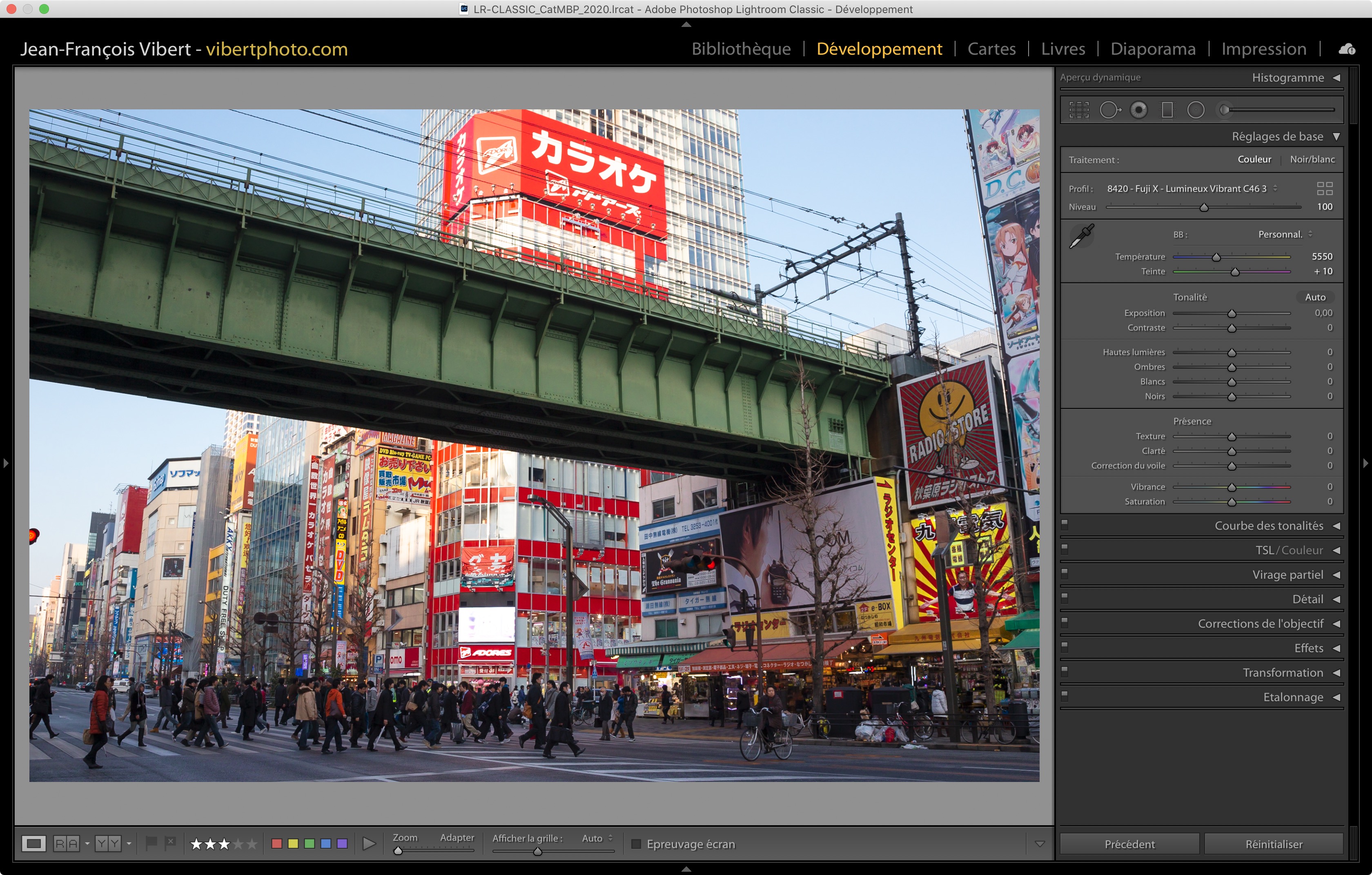This screenshot has height=875, width=1372.
Task: Activate the spot removal tool
Action: tap(1109, 110)
